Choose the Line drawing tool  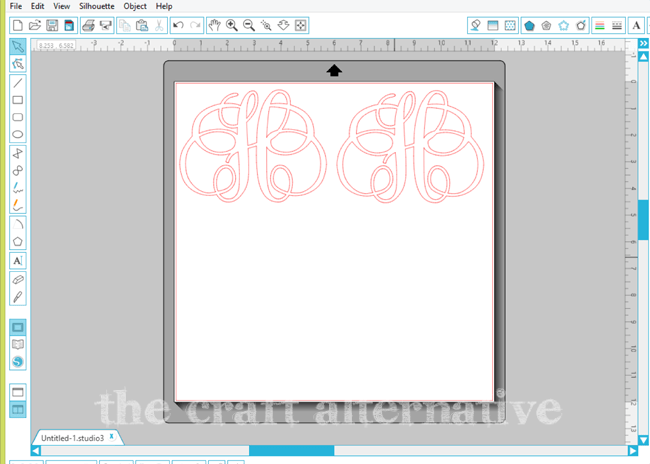pos(17,83)
